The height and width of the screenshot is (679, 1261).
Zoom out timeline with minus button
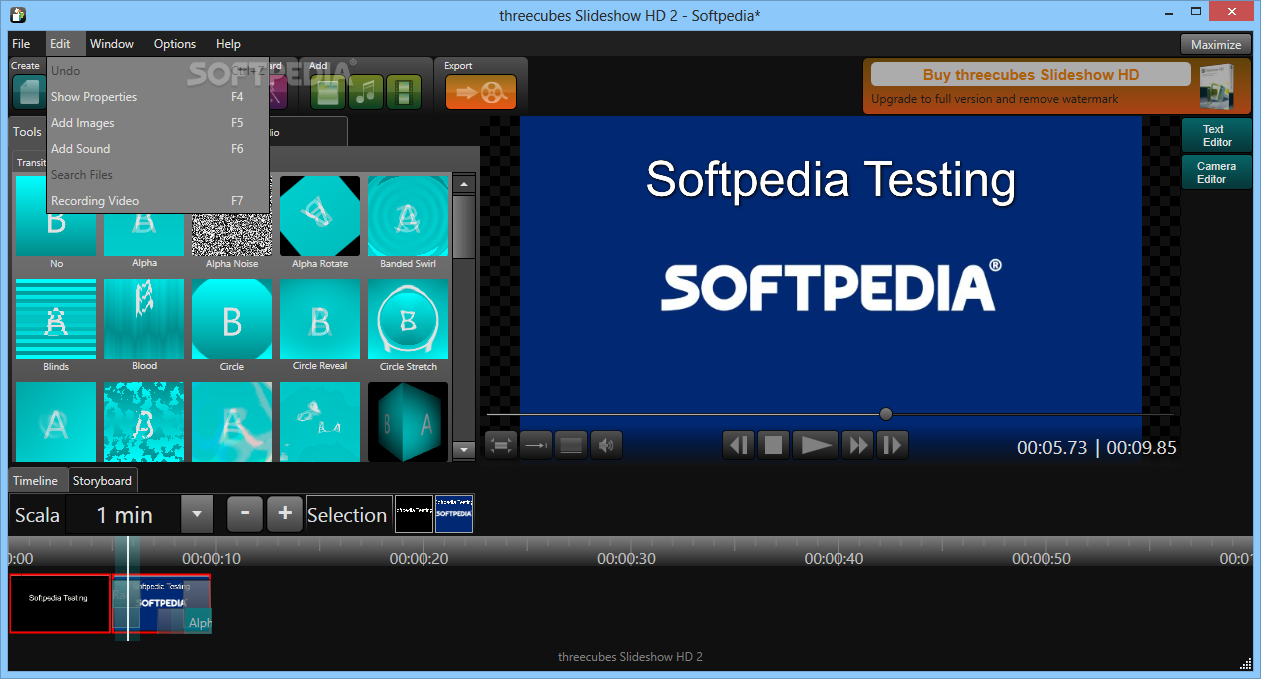click(x=245, y=514)
